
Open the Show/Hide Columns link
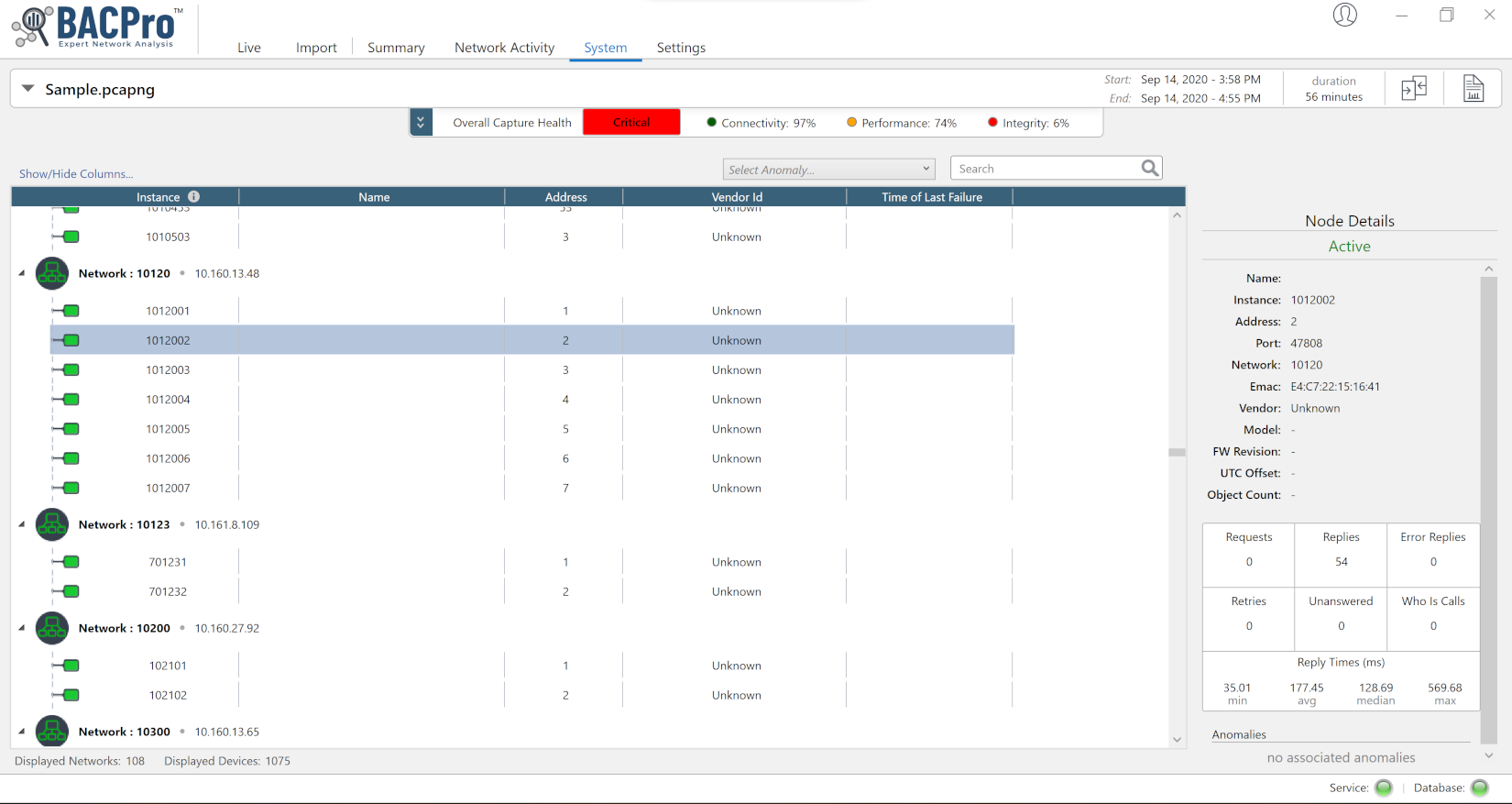[76, 173]
